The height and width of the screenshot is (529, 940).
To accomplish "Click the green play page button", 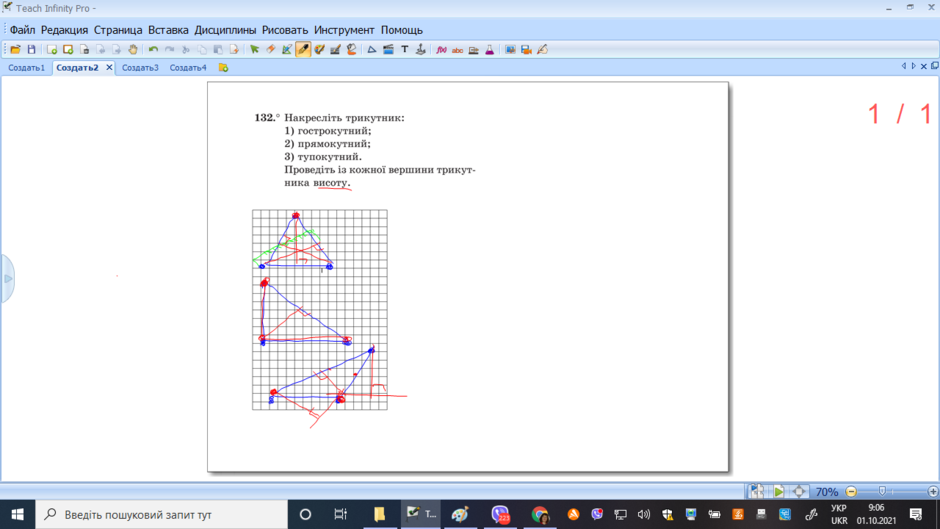I will point(778,492).
